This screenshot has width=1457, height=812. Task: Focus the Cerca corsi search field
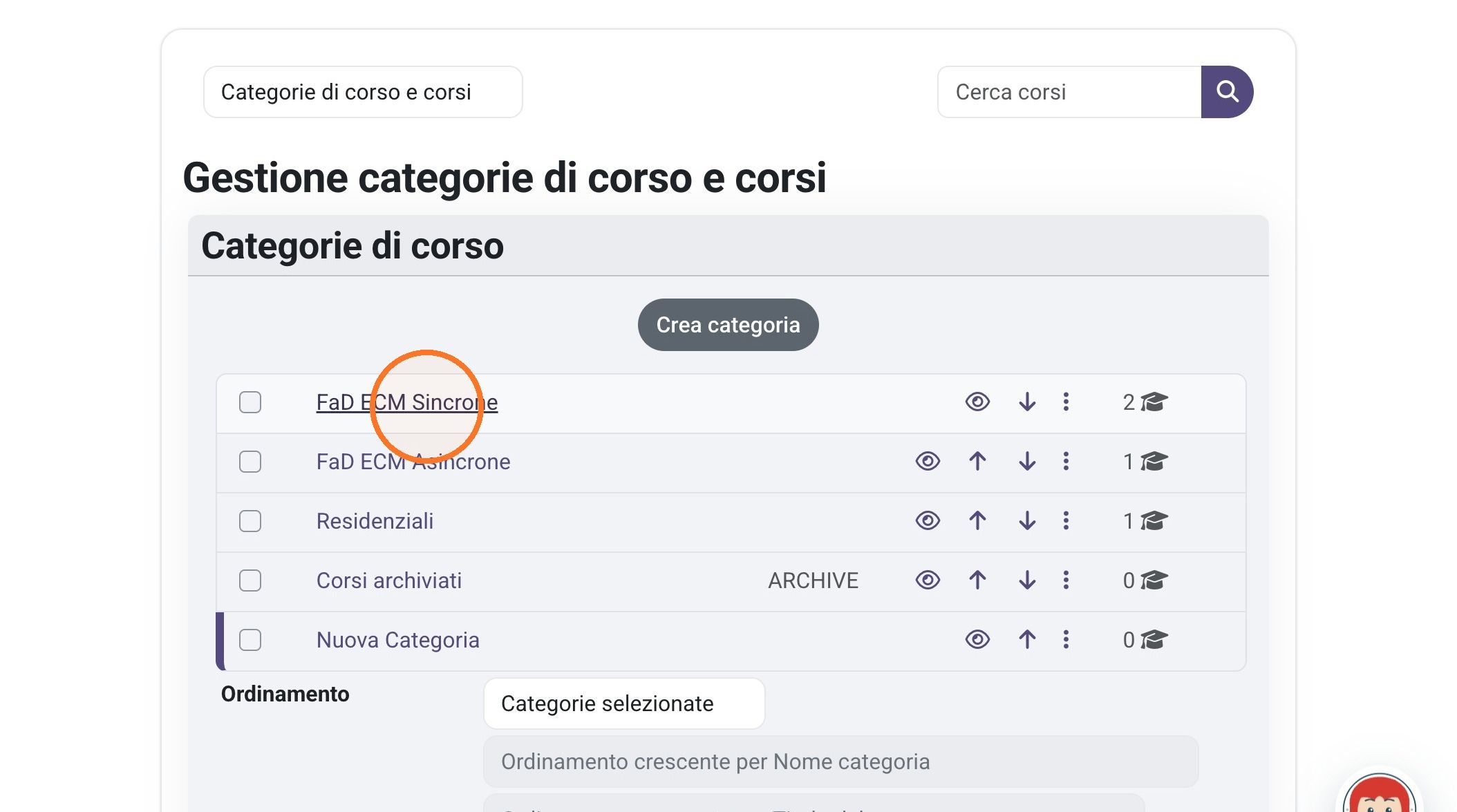click(1069, 92)
